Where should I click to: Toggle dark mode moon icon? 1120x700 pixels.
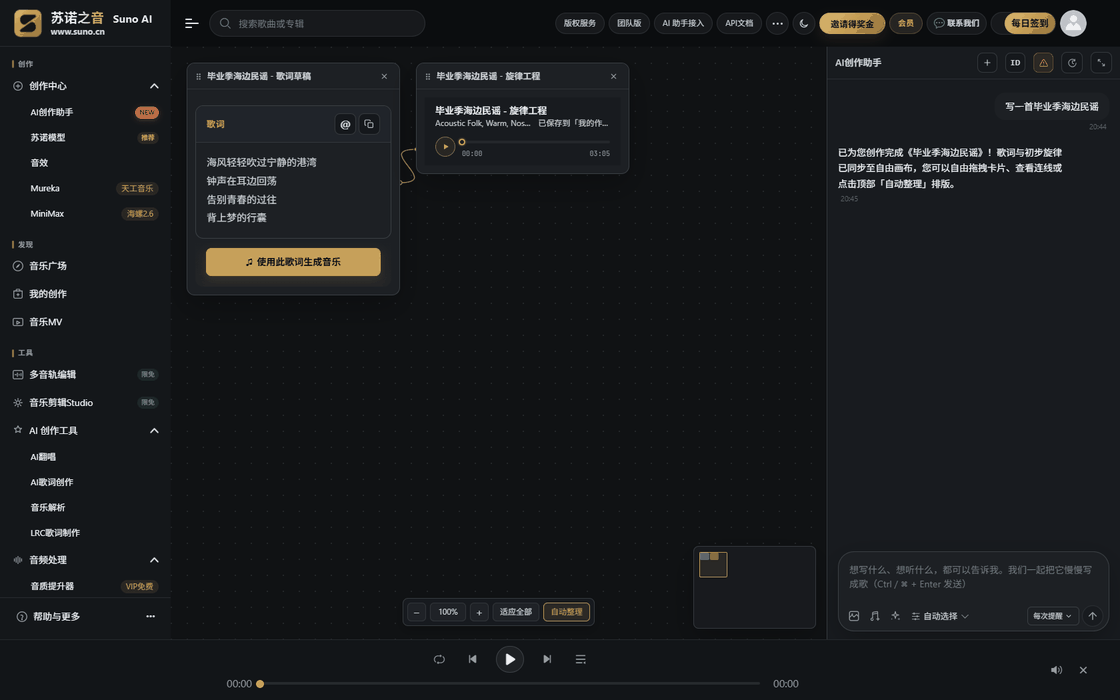[x=804, y=24]
